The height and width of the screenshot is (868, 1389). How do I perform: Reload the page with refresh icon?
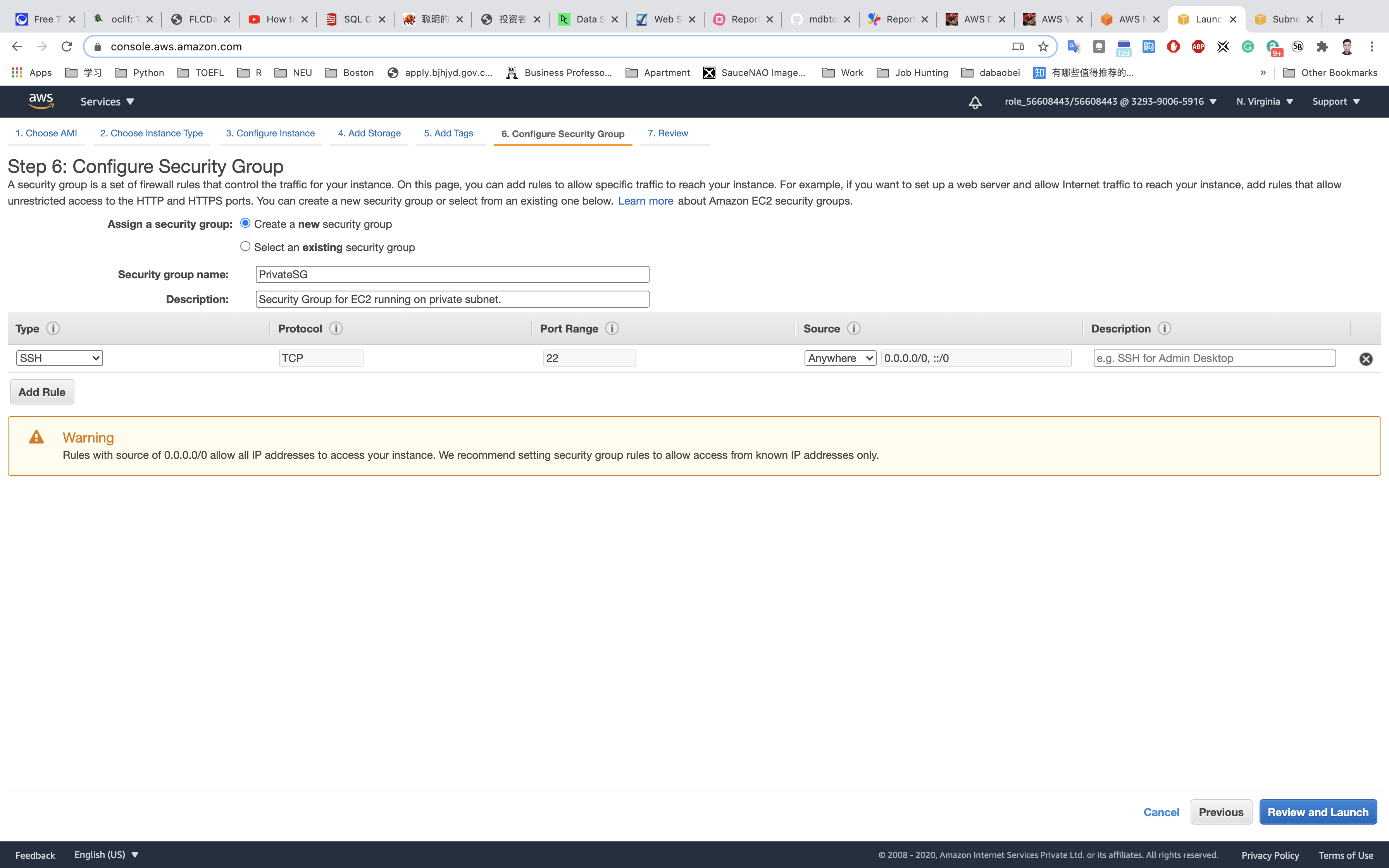coord(67,46)
